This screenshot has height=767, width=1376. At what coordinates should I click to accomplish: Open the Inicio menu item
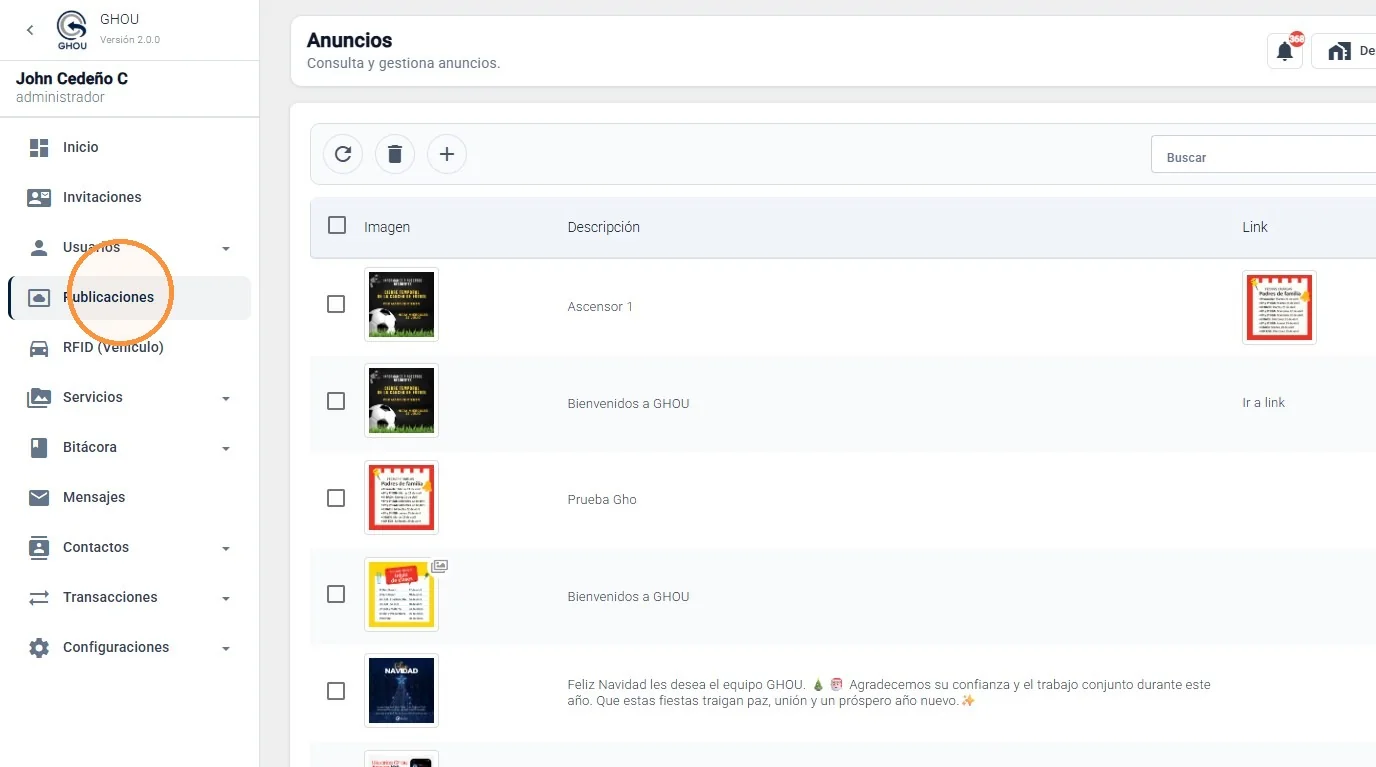(x=129, y=147)
